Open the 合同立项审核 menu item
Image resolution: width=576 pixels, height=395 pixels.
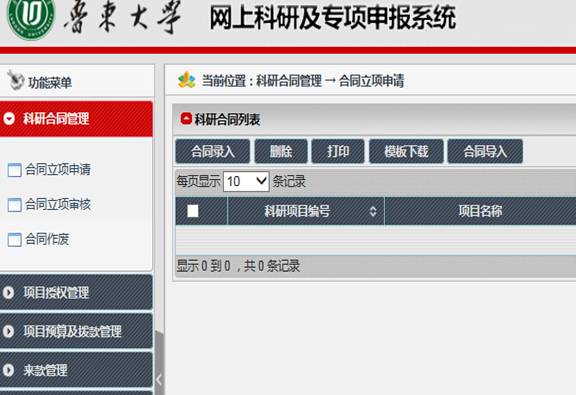(x=58, y=205)
